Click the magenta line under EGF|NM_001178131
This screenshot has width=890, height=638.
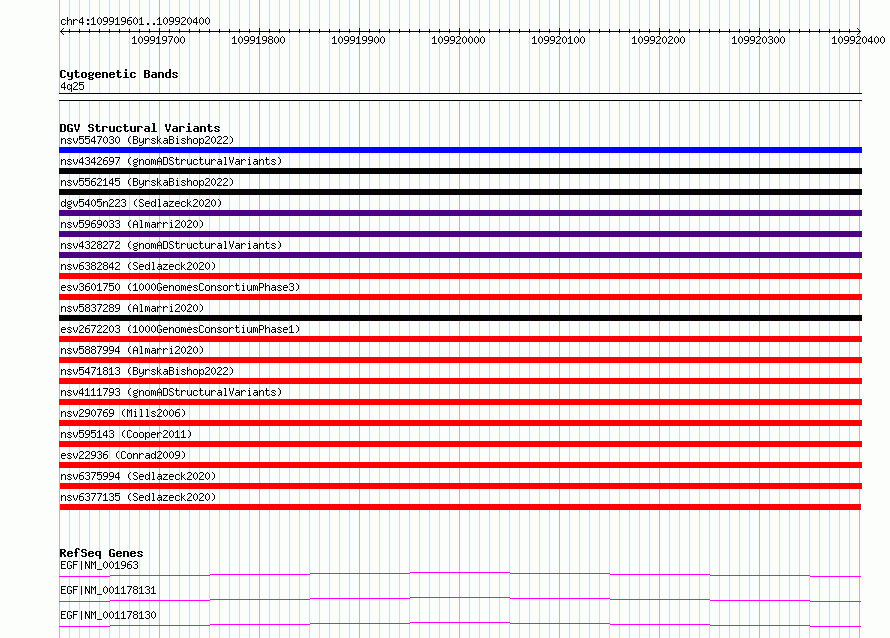(x=460, y=599)
